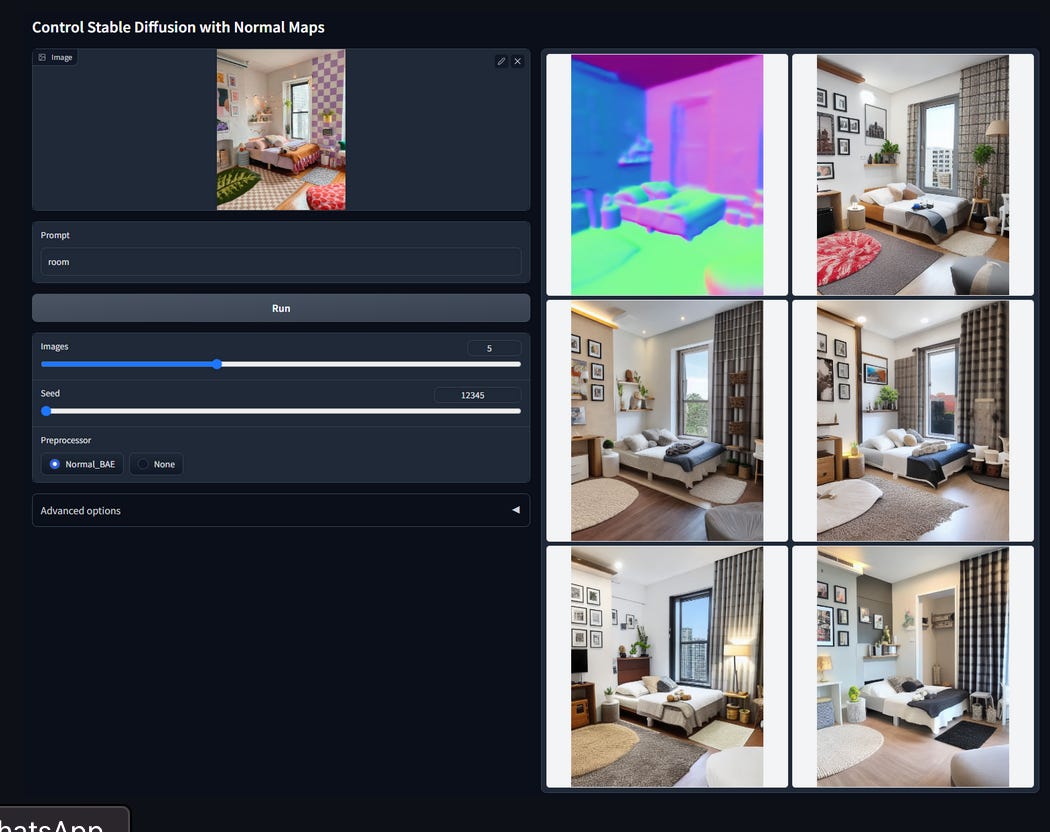Adjust the Seed slider handle

tap(46, 411)
